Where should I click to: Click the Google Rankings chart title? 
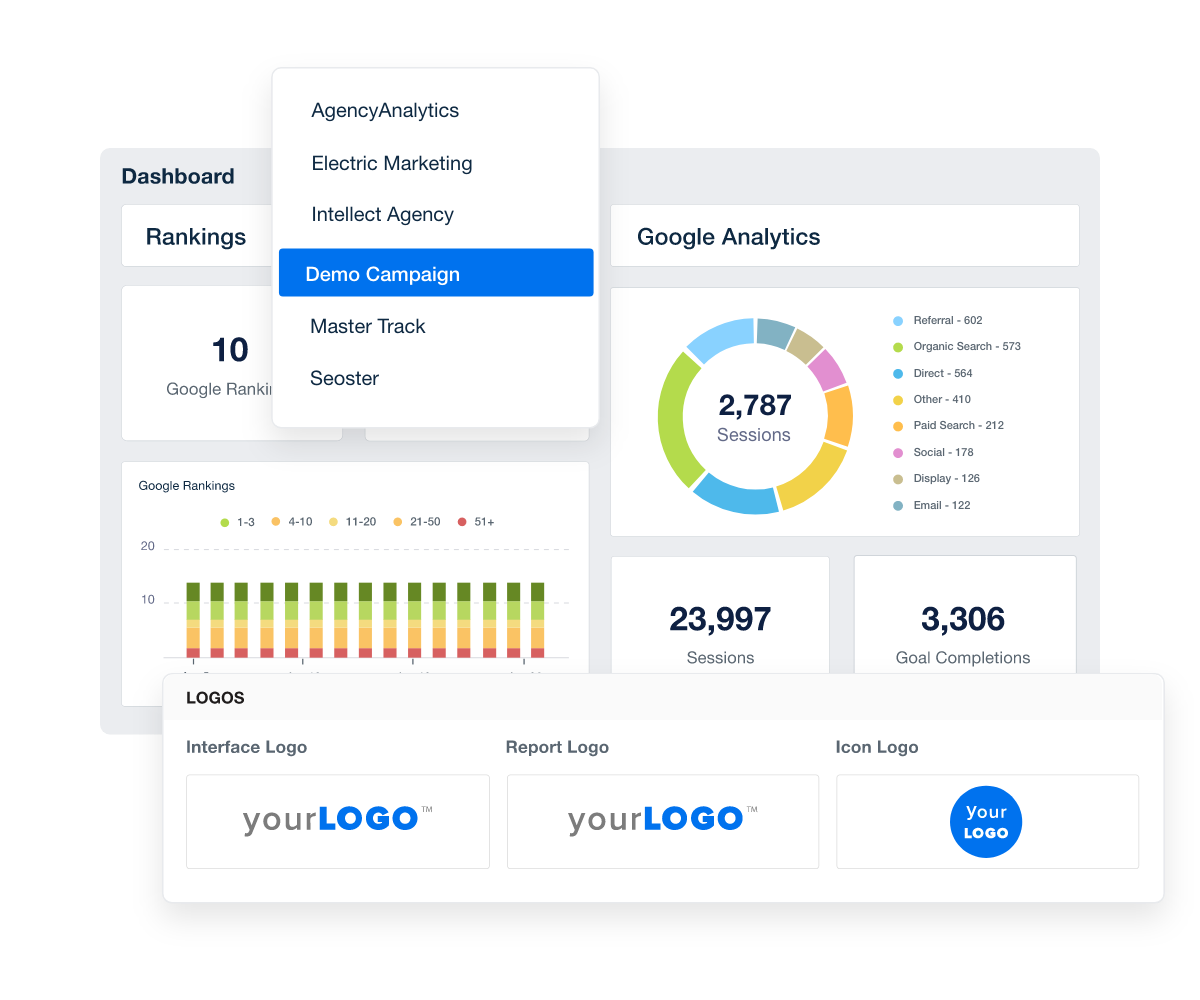187,486
